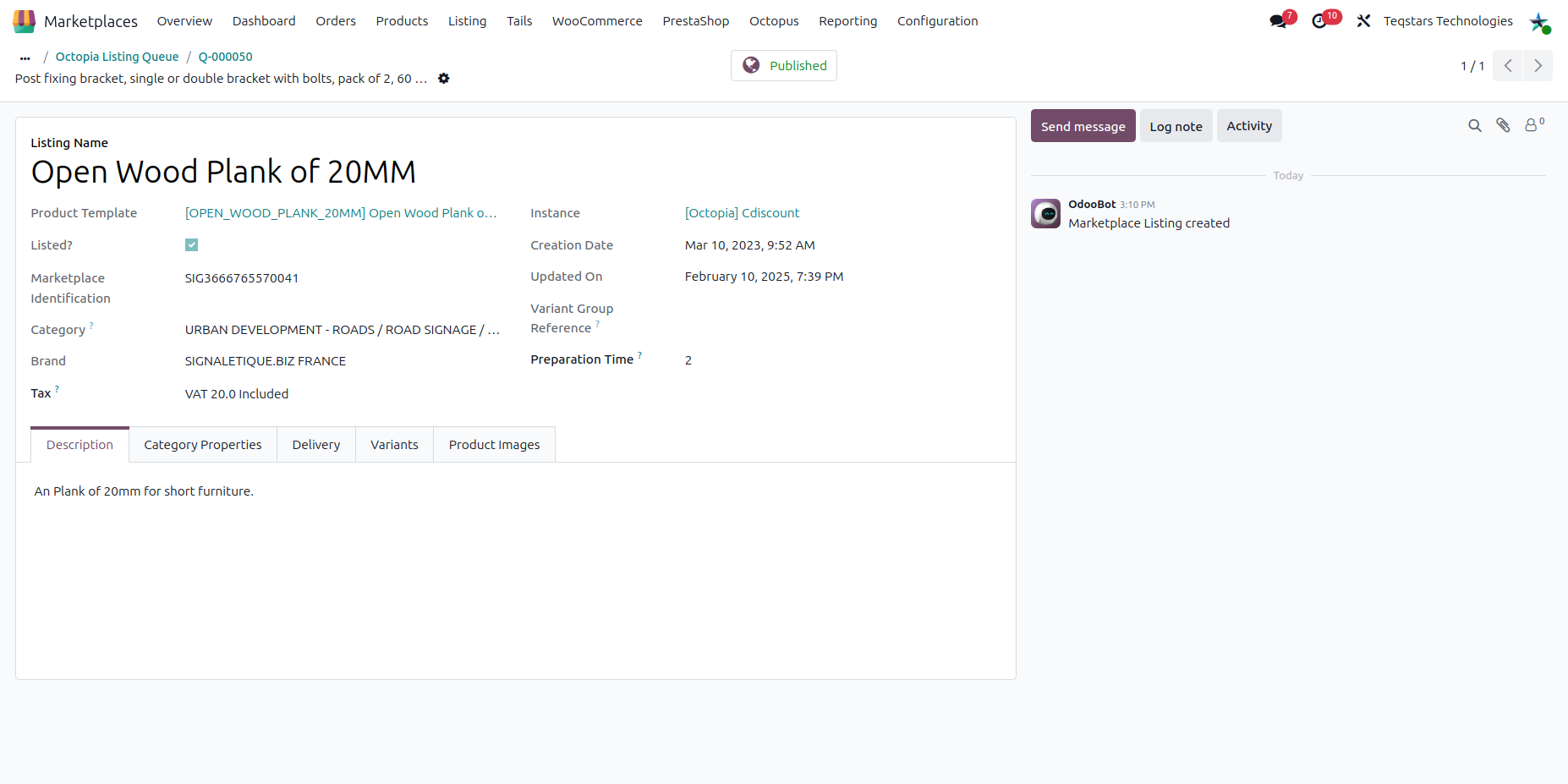Image resolution: width=1568 pixels, height=784 pixels.
Task: Show followers with the person icon
Action: tap(1533, 124)
